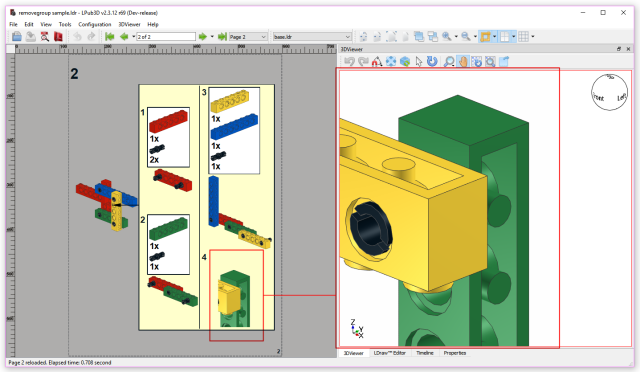Select the bottom 3DViewer tab

pyautogui.click(x=353, y=353)
